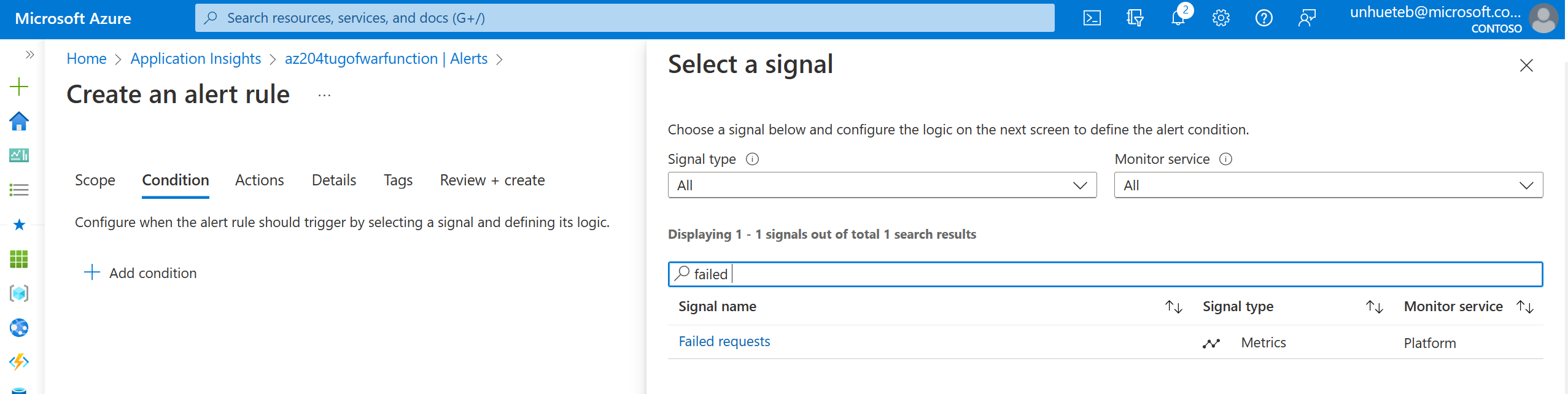This screenshot has height=394, width=1568.
Task: Open the Help question mark menu
Action: tap(1264, 18)
